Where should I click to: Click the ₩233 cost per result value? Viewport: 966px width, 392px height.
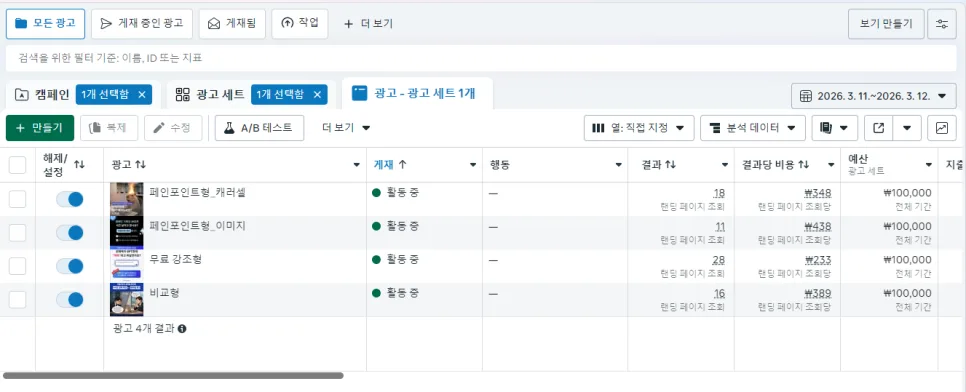[818, 260]
